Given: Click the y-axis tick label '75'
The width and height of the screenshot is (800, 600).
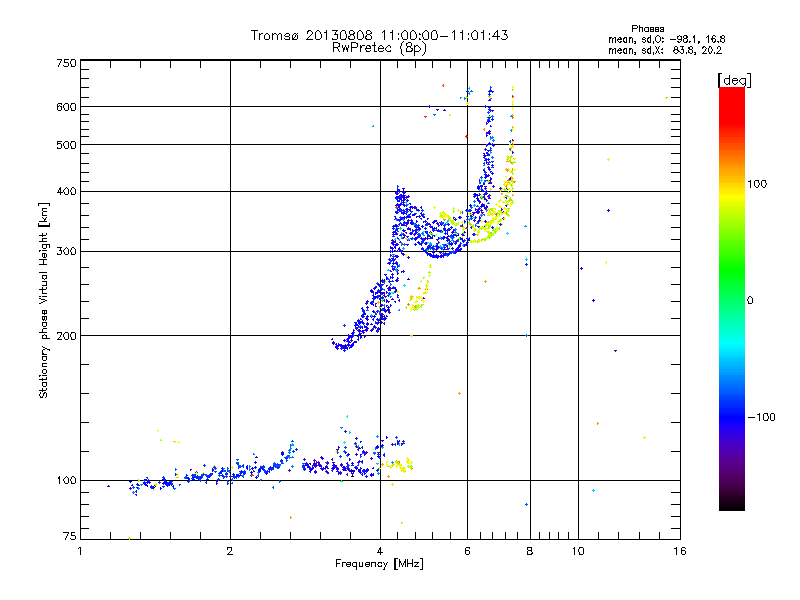Looking at the screenshot, I should point(70,536).
